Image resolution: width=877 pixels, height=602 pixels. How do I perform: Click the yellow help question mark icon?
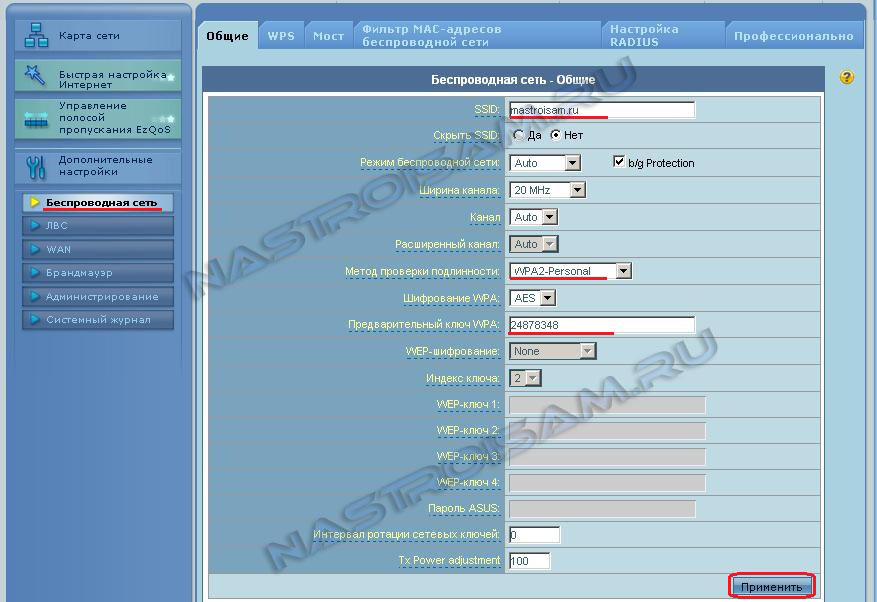click(847, 77)
